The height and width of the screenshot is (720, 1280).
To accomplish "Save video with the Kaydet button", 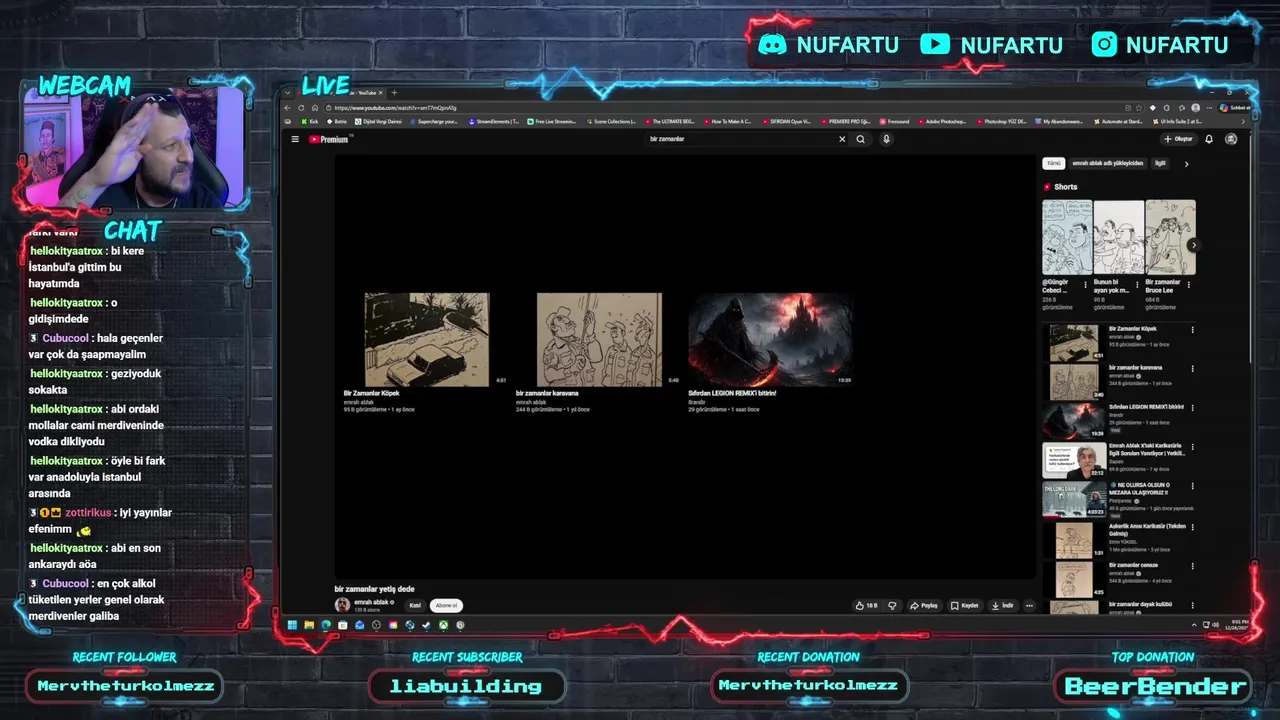I will [x=965, y=605].
